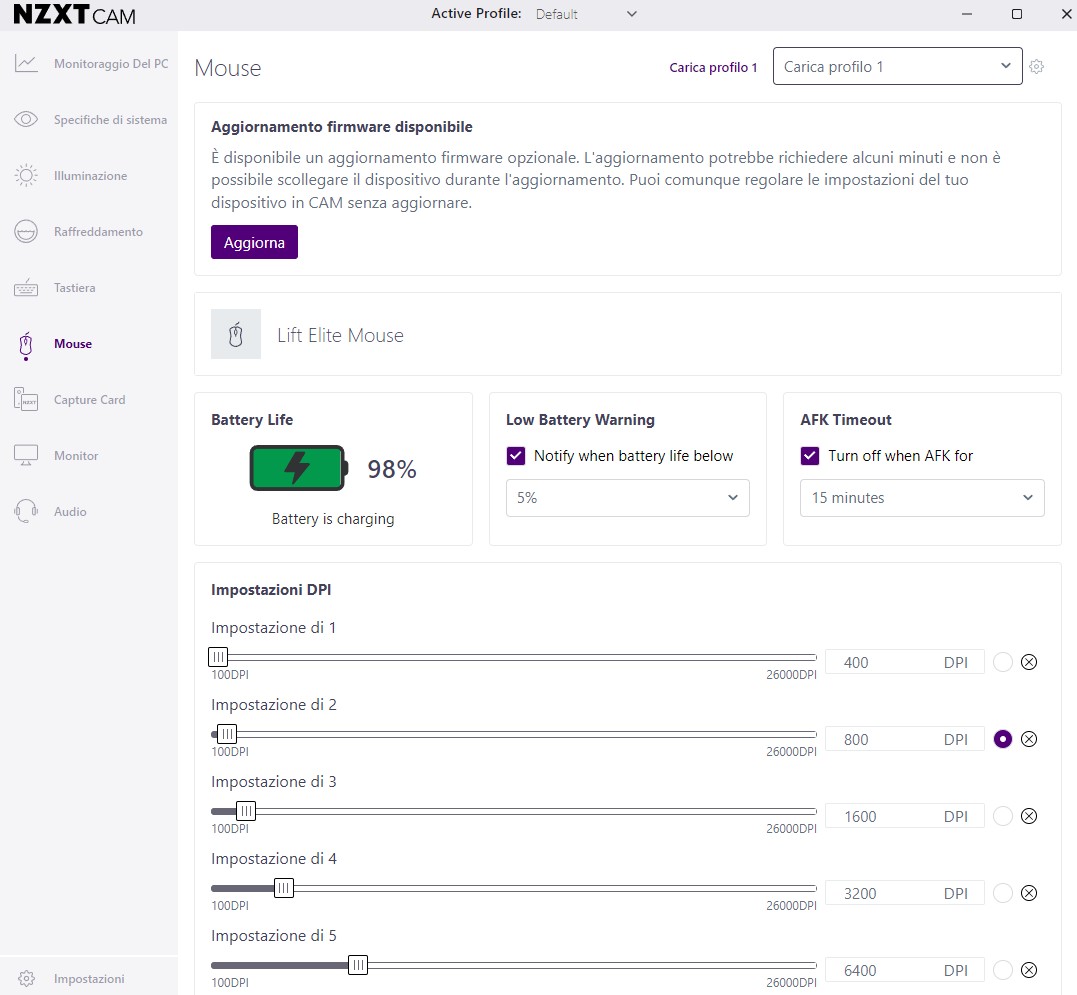Disable Turn off when AFK for checkbox
Screen dimensions: 1077x995
point(810,456)
